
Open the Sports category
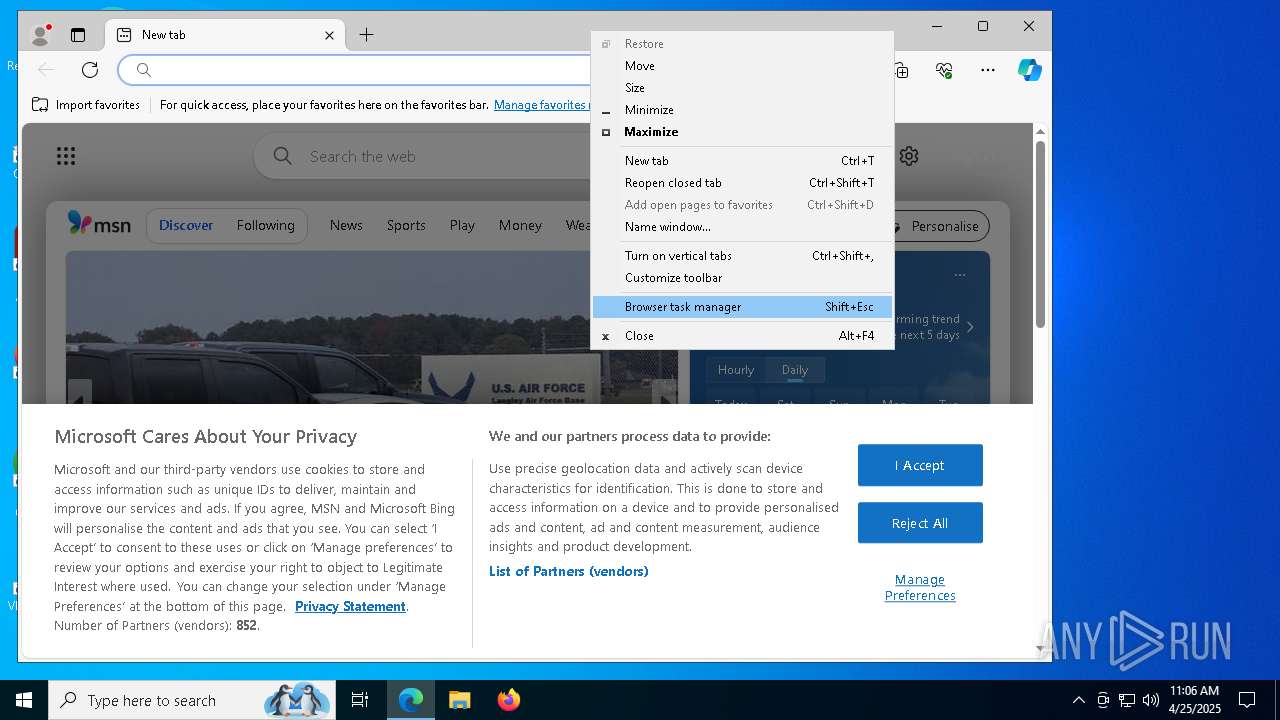406,225
